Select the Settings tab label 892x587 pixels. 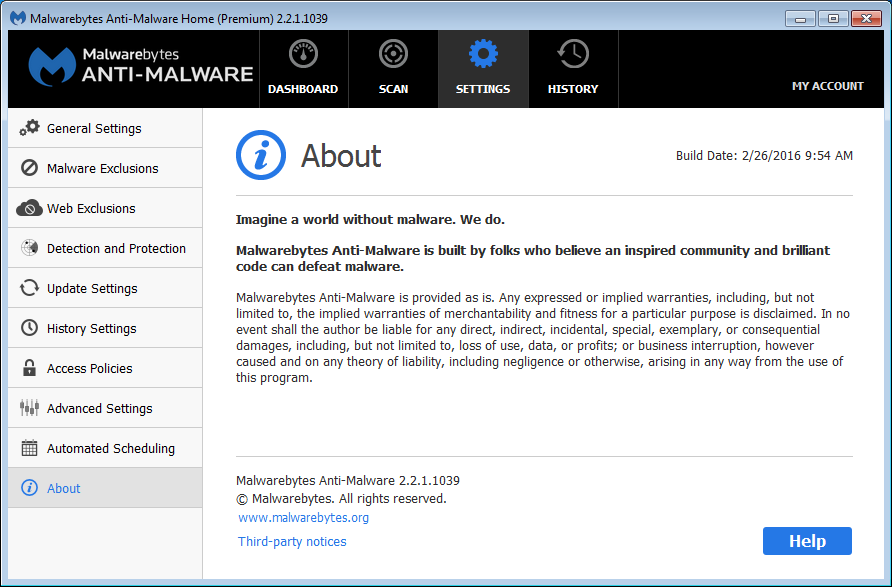[483, 89]
